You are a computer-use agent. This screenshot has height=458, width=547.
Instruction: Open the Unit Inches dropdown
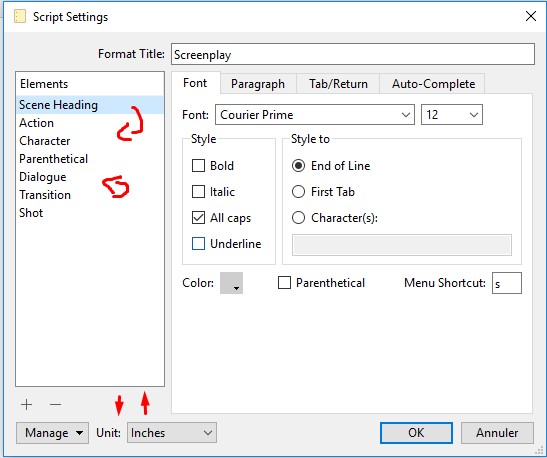[x=172, y=433]
